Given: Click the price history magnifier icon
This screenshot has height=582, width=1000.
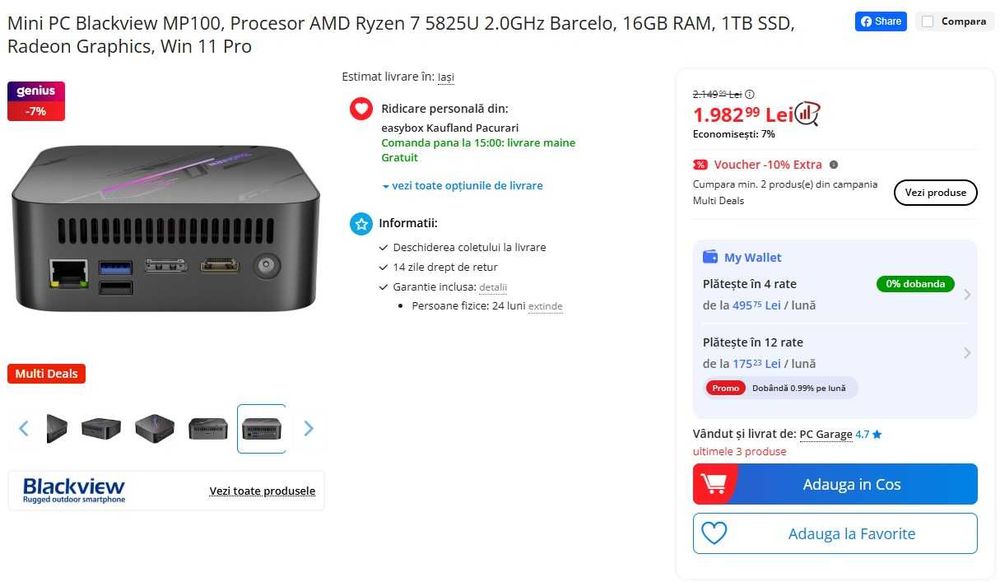Looking at the screenshot, I should click(808, 113).
